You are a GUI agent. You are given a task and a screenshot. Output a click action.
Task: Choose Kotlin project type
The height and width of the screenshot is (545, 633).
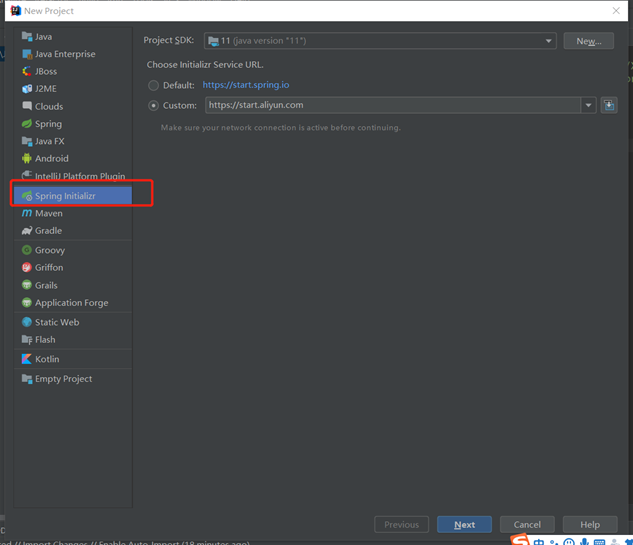pyautogui.click(x=73, y=359)
